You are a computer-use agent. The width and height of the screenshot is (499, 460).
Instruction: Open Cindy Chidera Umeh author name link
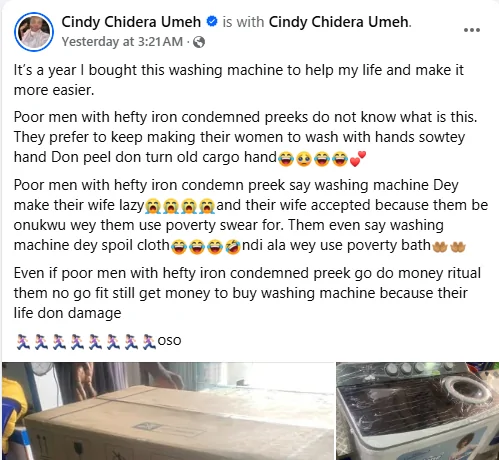[131, 22]
